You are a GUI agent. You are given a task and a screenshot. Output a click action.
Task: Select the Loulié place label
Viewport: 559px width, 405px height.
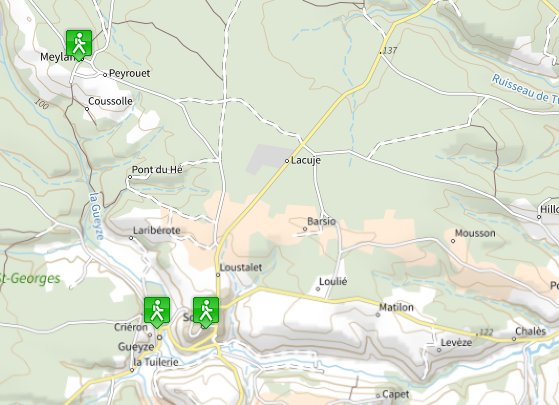(333, 282)
